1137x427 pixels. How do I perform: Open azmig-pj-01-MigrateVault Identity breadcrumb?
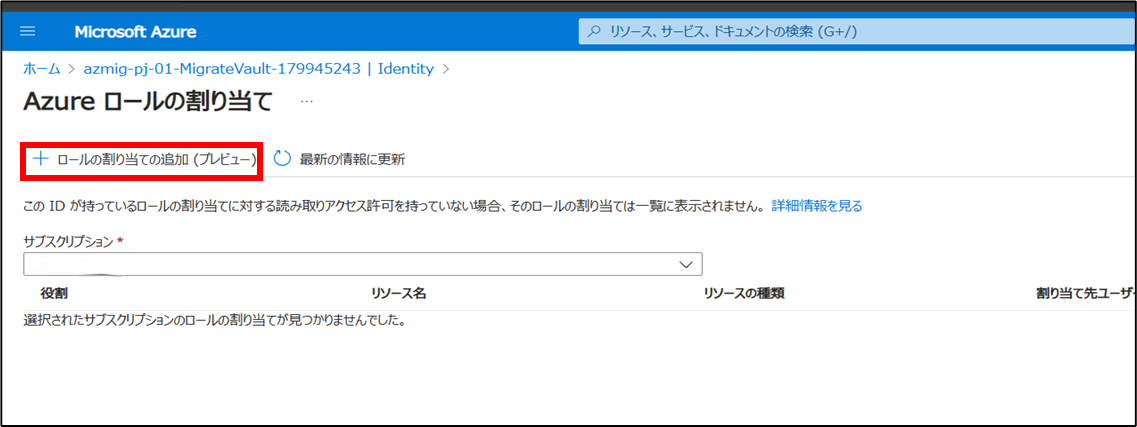pos(257,70)
